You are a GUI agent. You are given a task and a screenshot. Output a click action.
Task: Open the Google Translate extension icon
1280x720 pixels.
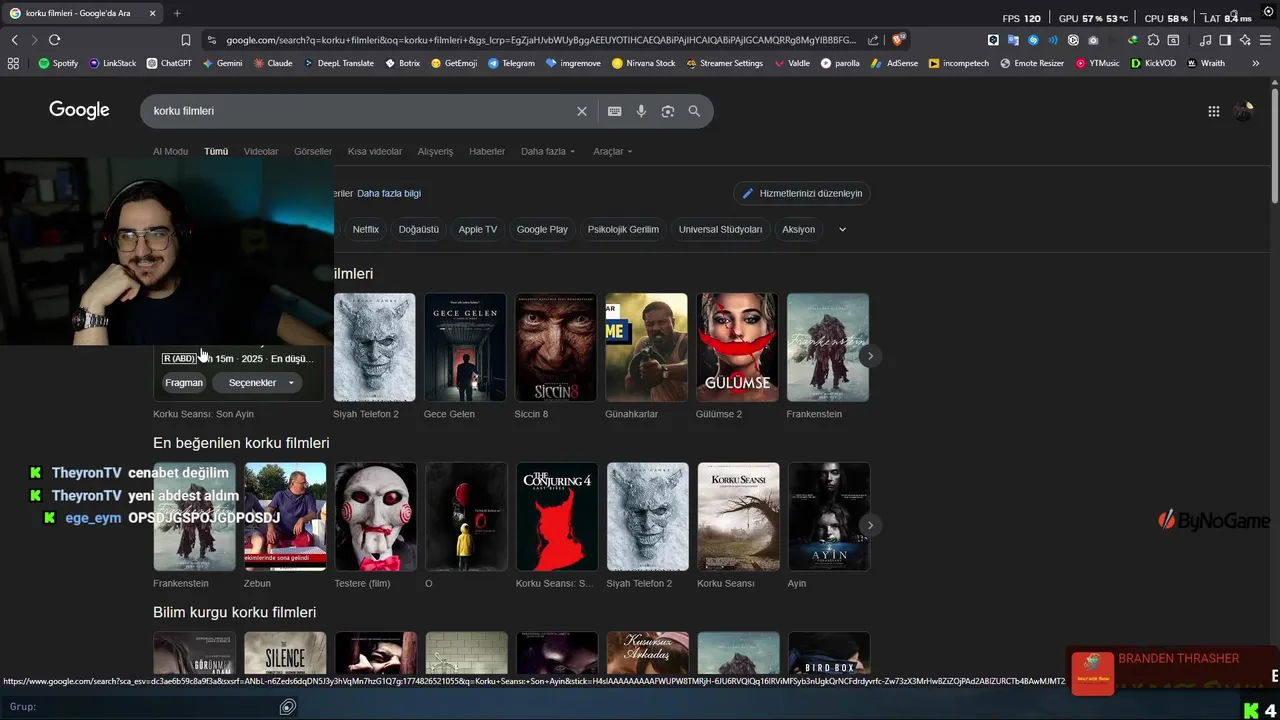[1013, 40]
